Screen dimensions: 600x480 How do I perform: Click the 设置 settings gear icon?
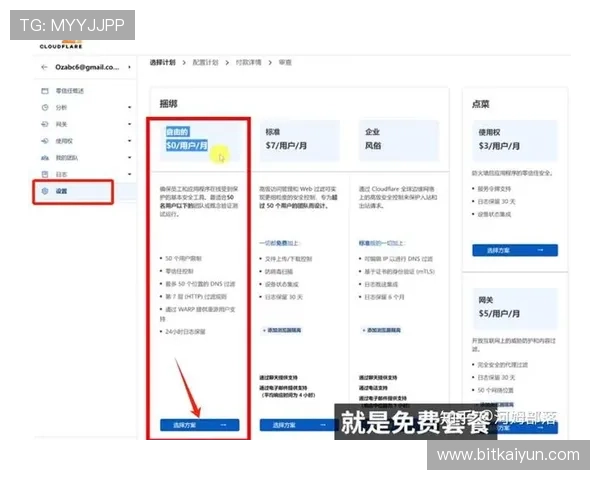pyautogui.click(x=45, y=191)
